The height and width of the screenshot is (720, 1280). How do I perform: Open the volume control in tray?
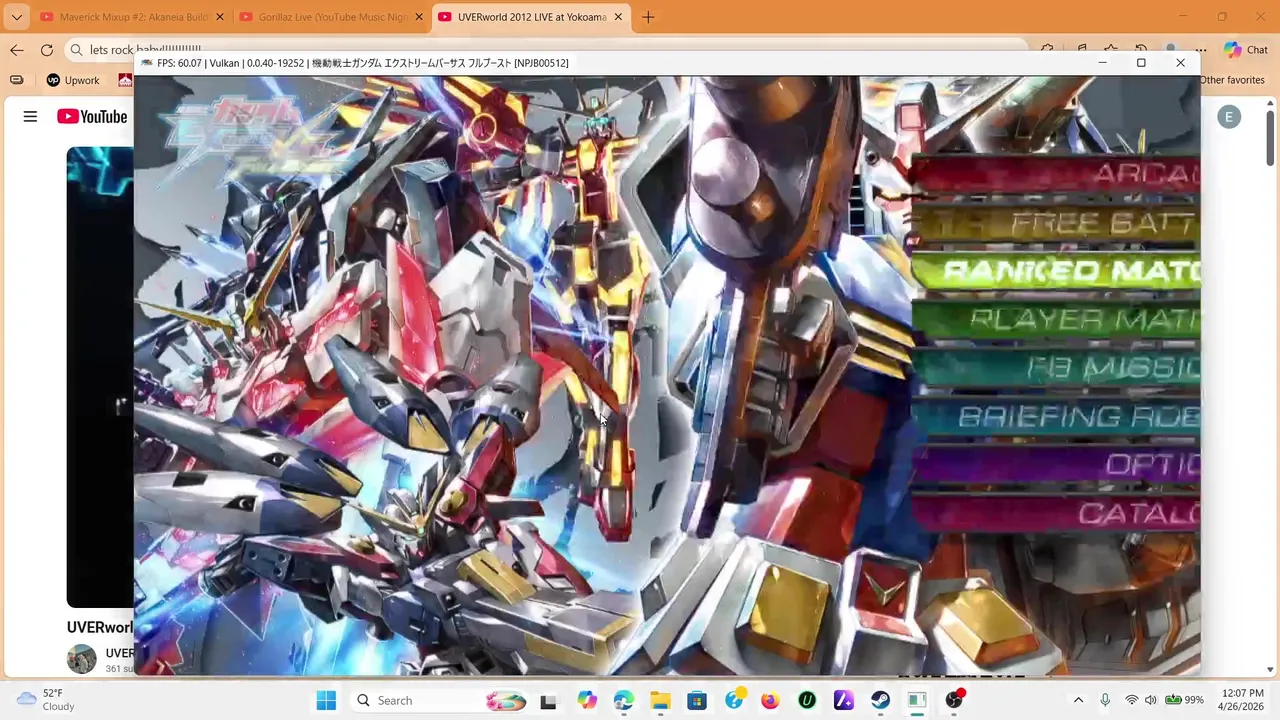[1150, 700]
